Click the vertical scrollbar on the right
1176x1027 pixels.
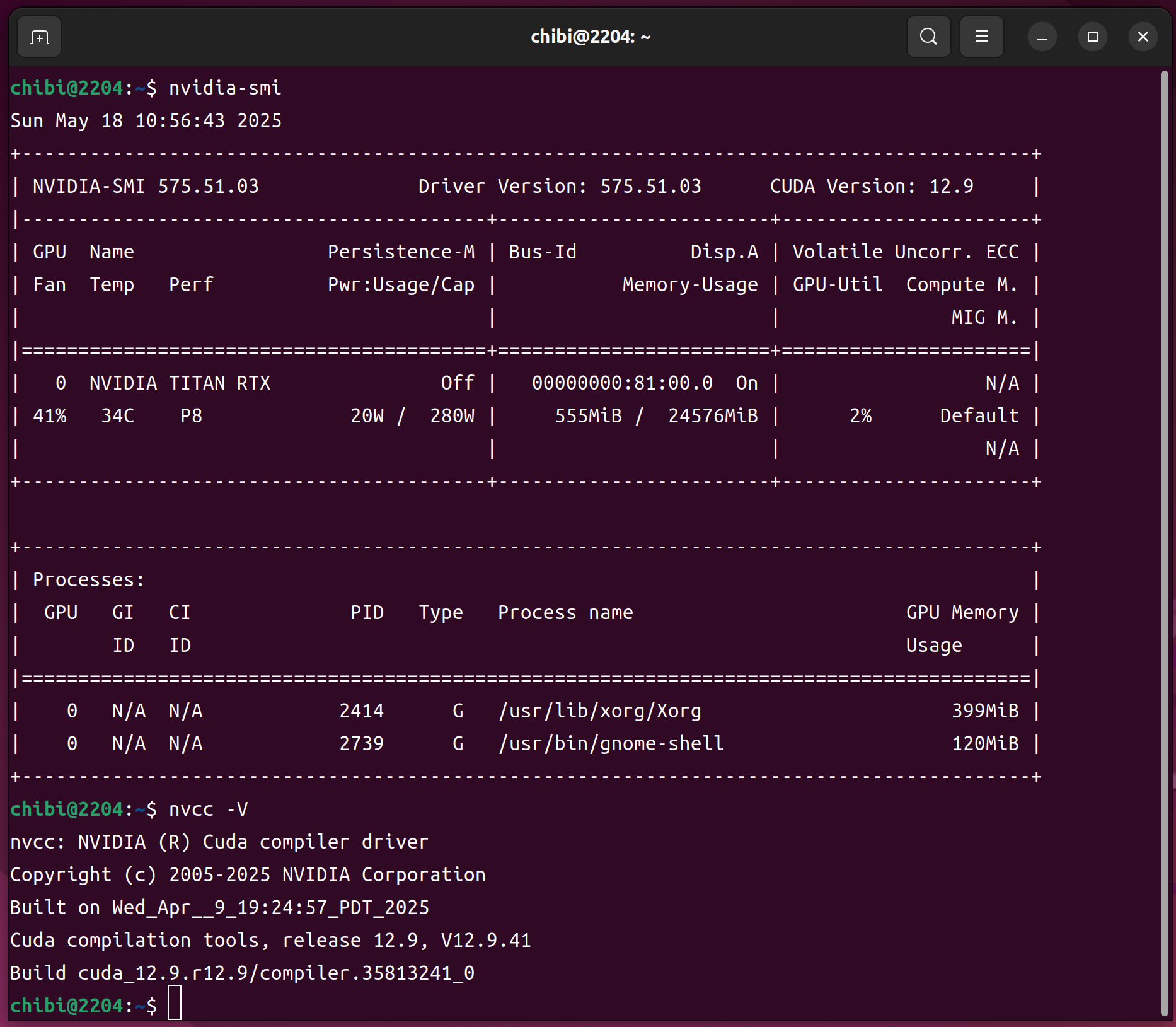[x=1164, y=542]
